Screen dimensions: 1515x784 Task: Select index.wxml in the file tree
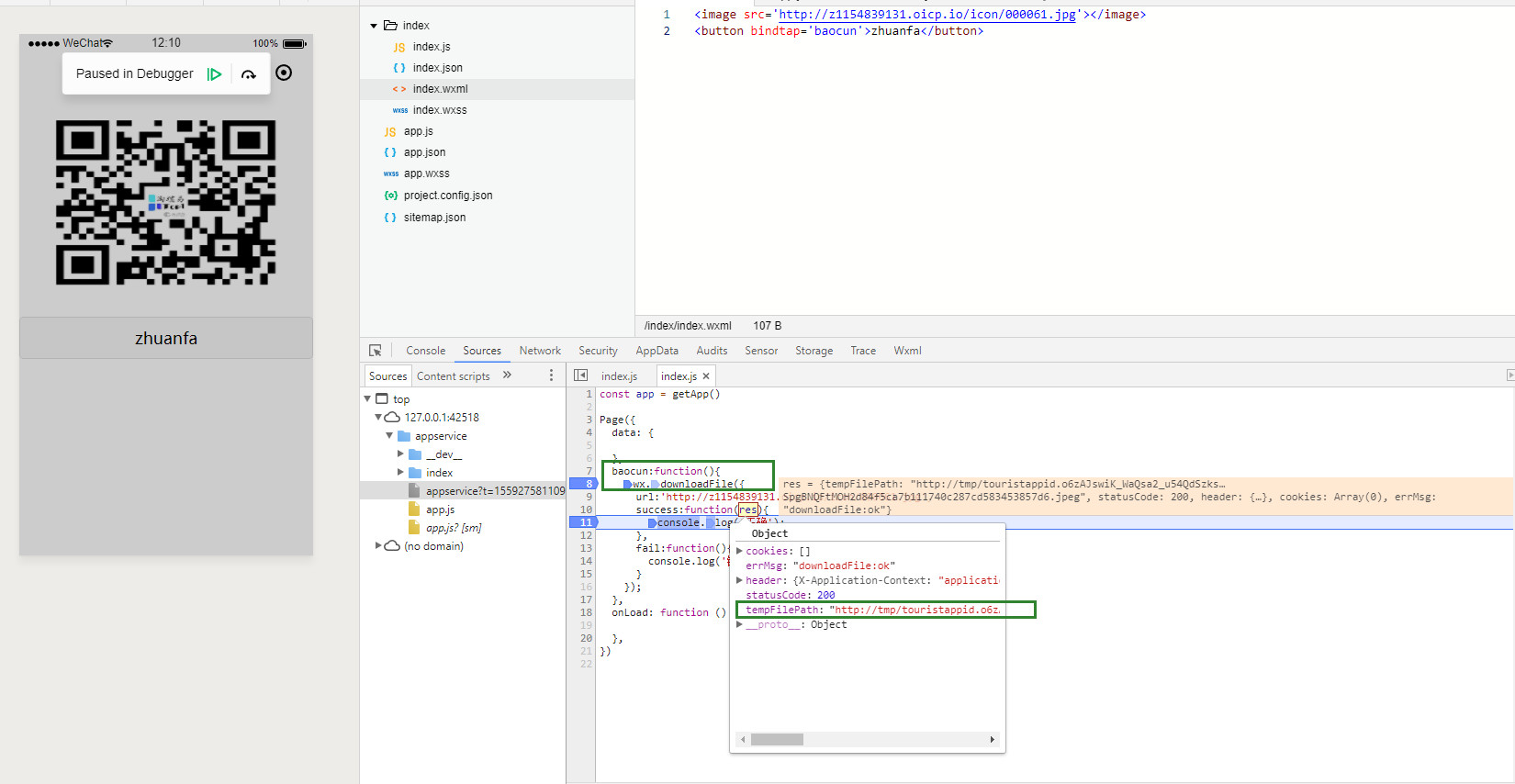pyautogui.click(x=440, y=89)
